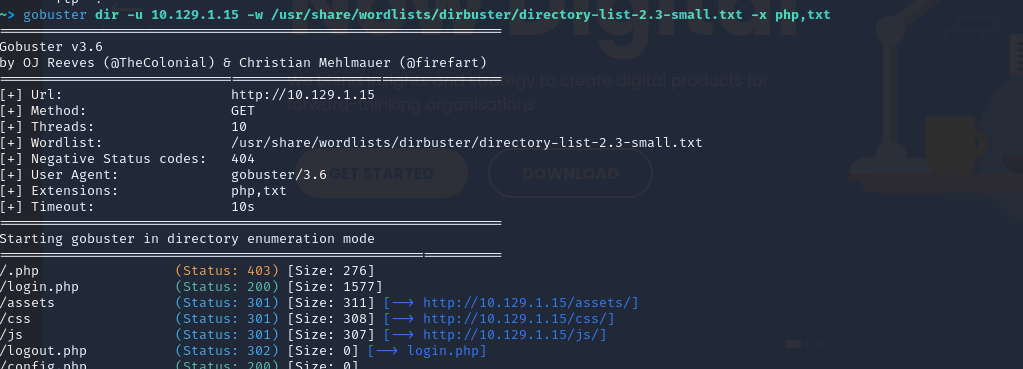Click the OJ Reeves author credit line

coord(243,63)
